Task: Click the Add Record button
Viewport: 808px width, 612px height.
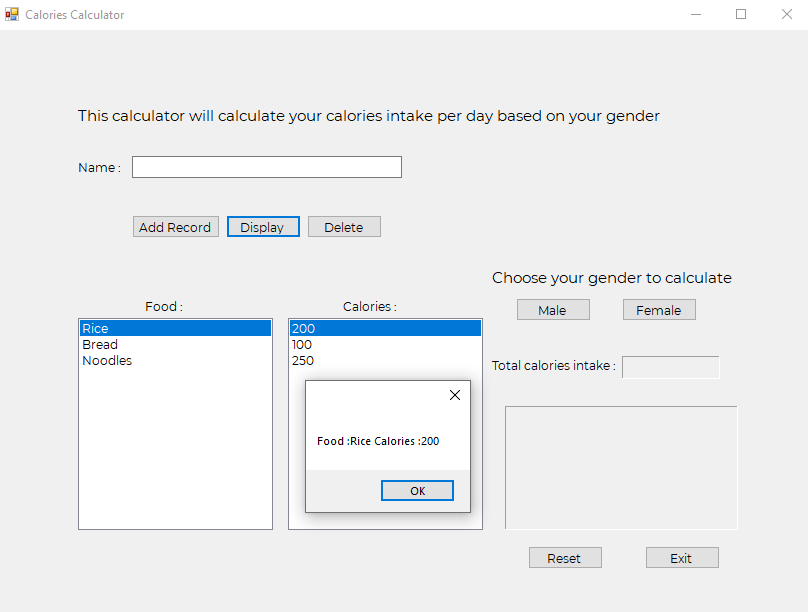Action: pos(176,227)
